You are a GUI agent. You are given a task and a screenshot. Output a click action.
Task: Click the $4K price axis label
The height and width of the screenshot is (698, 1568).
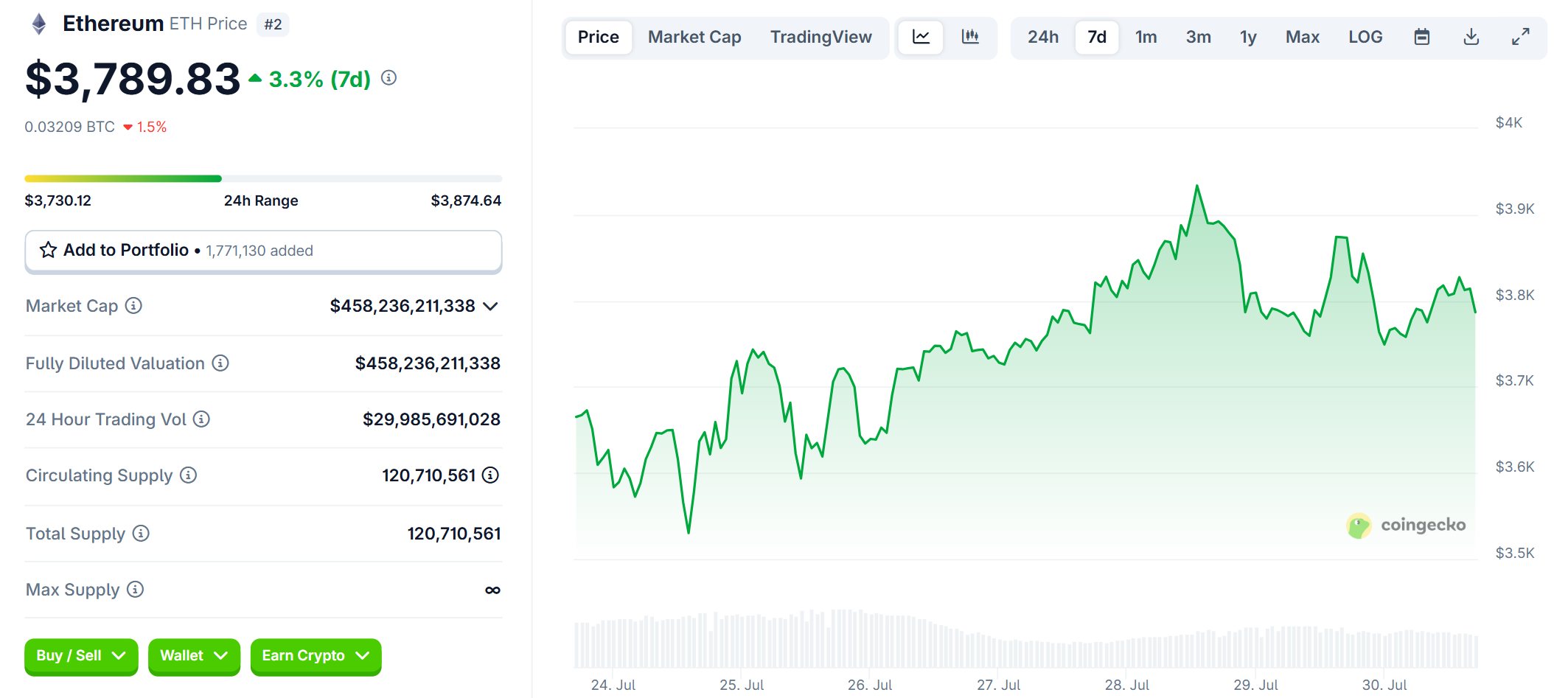tap(1508, 123)
